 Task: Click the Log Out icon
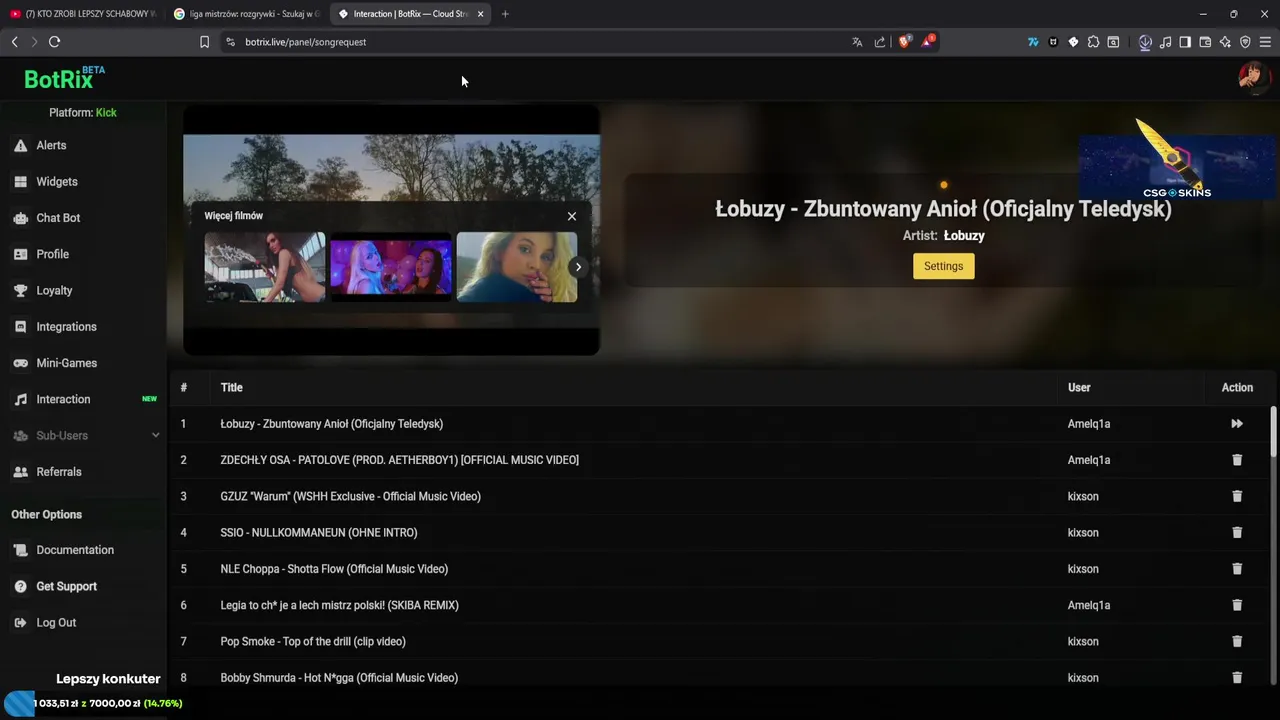click(x=20, y=622)
